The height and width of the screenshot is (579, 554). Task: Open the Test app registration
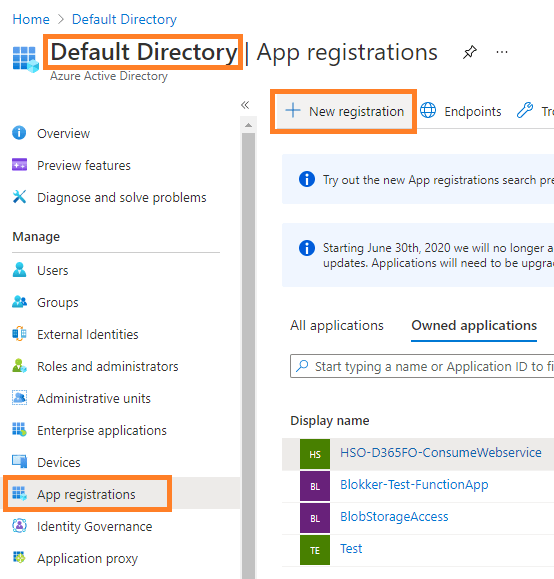pos(351,549)
